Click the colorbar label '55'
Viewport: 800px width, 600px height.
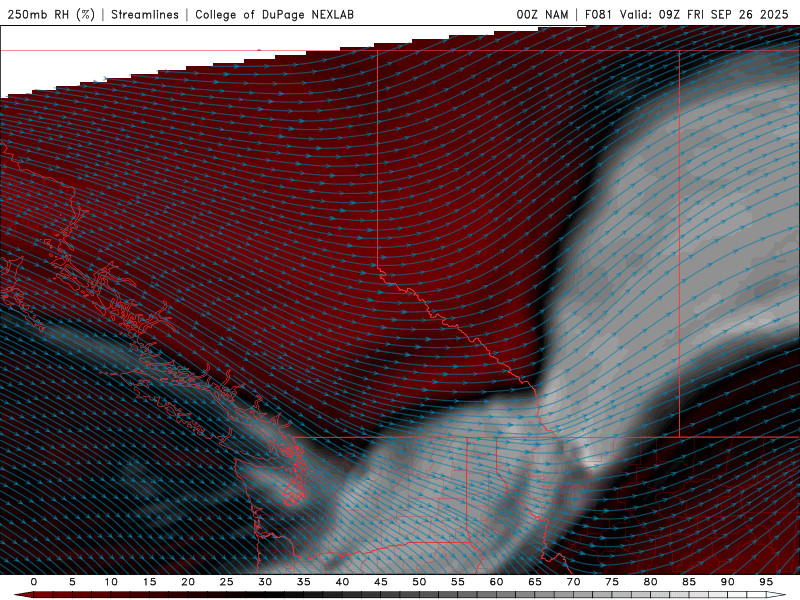pyautogui.click(x=458, y=582)
